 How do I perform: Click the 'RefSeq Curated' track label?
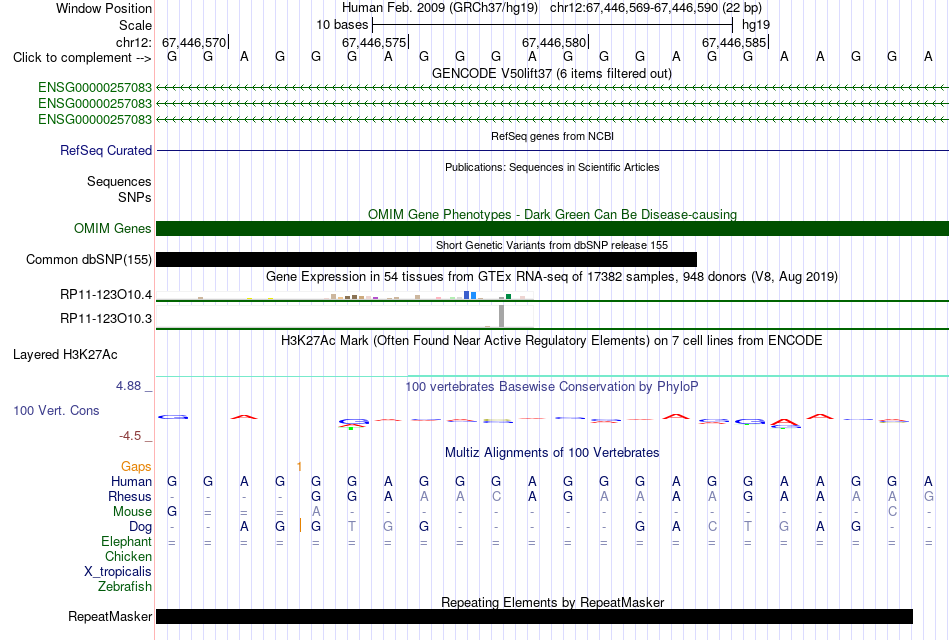(106, 150)
